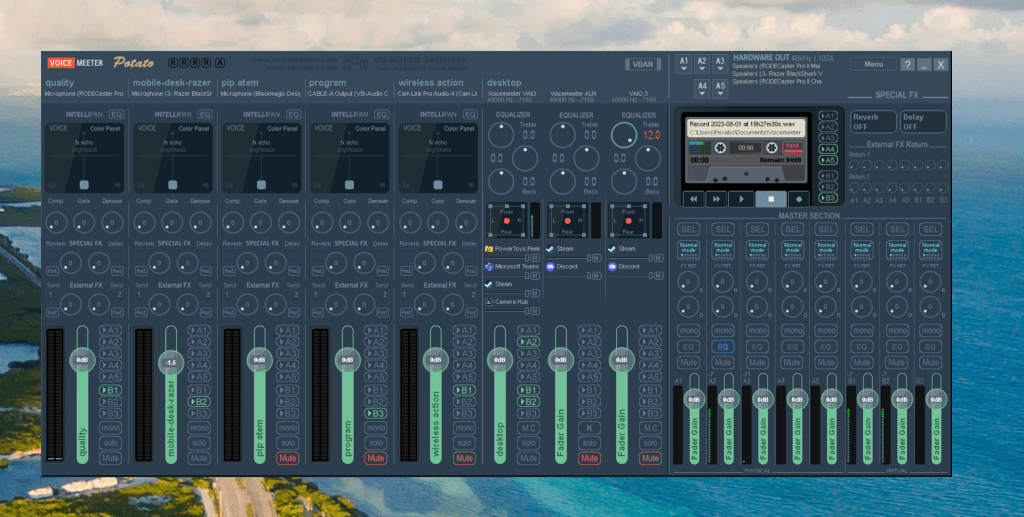1024x517 pixels.
Task: Open the A4 hardware output device dropdown
Action: (x=702, y=88)
